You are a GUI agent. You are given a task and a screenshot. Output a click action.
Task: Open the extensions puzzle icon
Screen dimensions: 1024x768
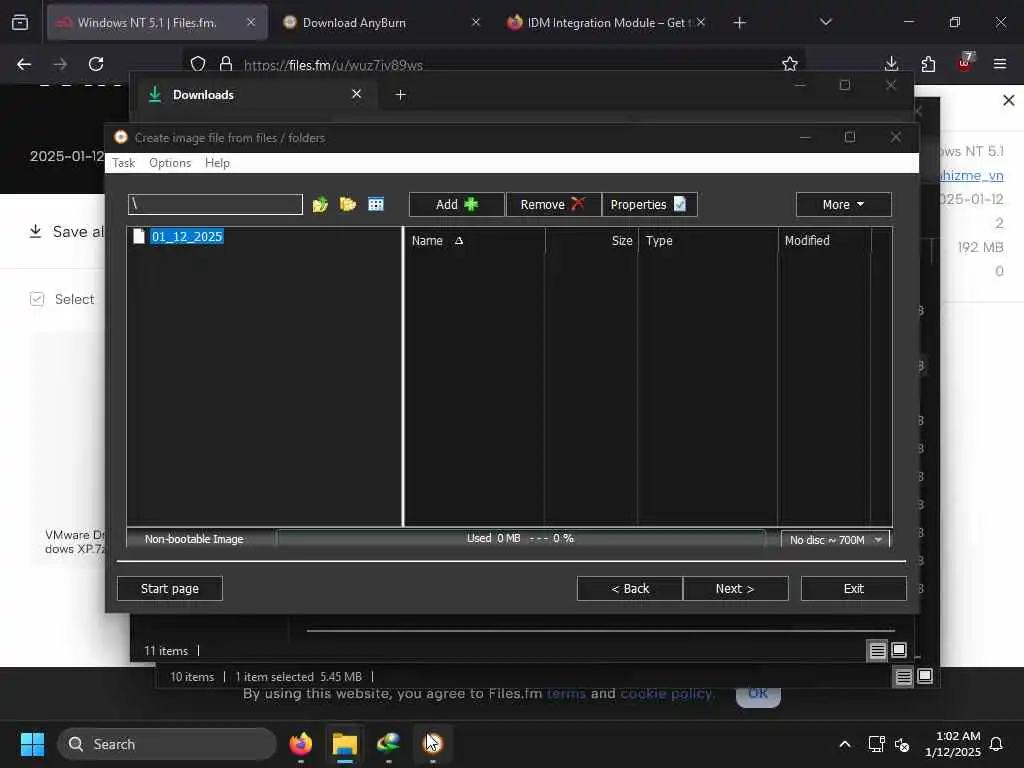coord(928,64)
